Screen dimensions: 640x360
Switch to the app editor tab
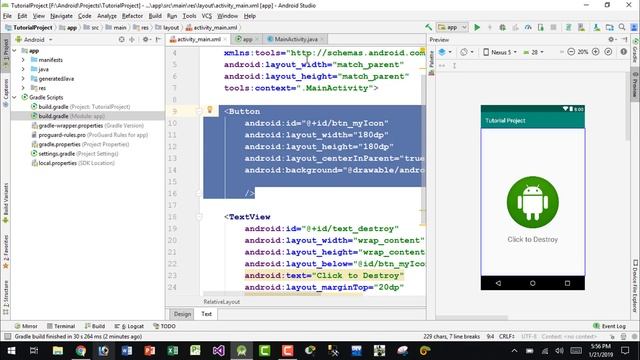(247, 39)
